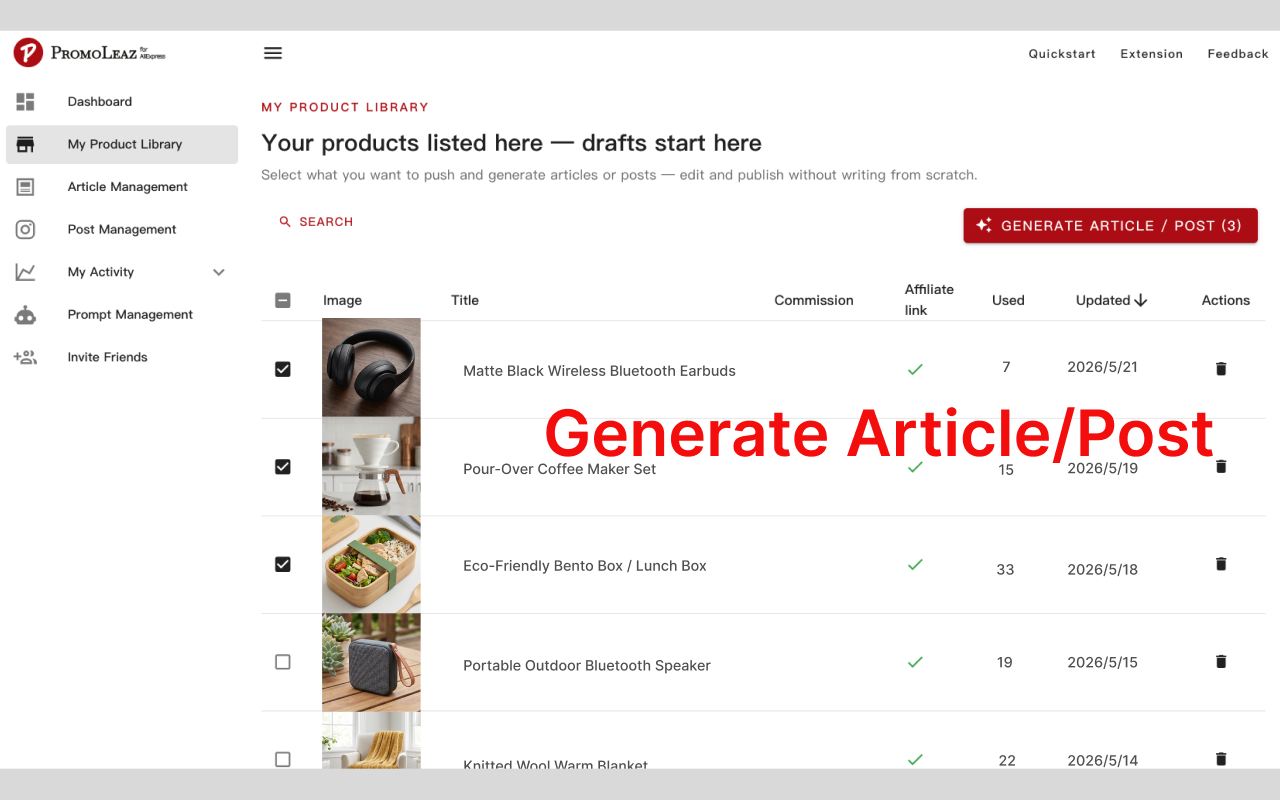1280x800 pixels.
Task: Click the bento box product thumbnail
Action: pos(371,564)
